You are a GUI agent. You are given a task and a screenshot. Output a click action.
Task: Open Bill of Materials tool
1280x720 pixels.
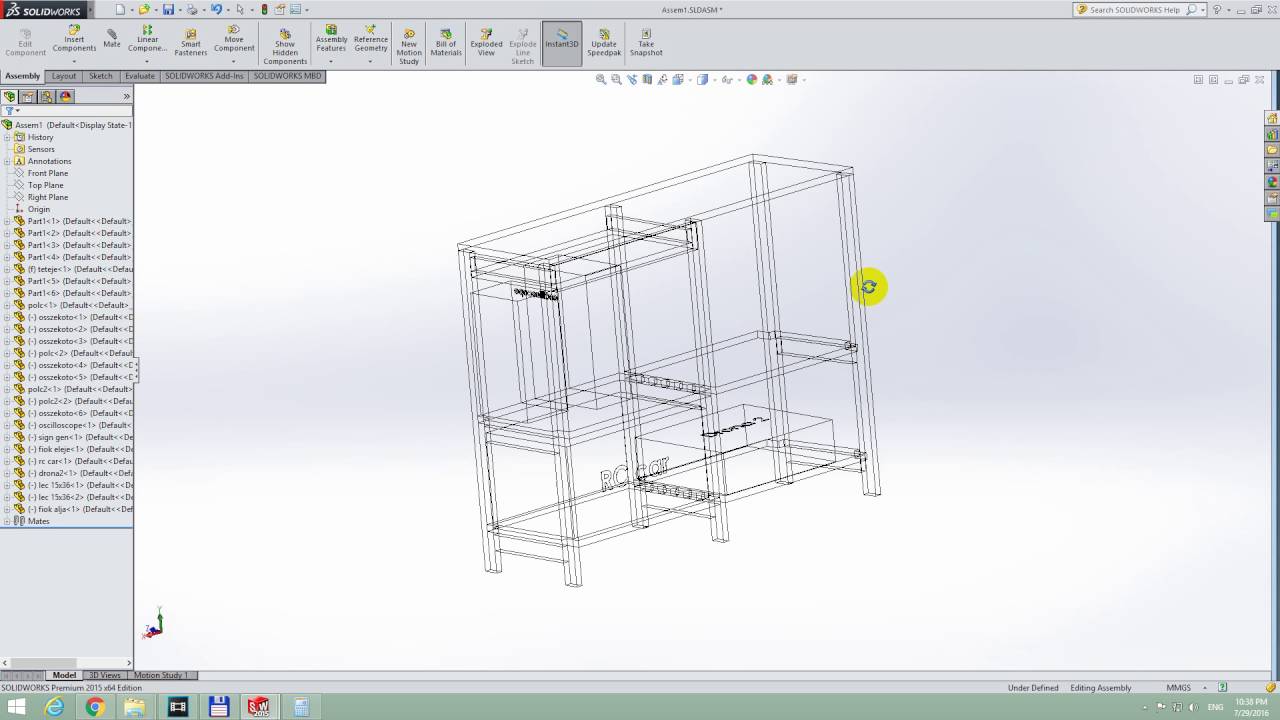tap(446, 42)
